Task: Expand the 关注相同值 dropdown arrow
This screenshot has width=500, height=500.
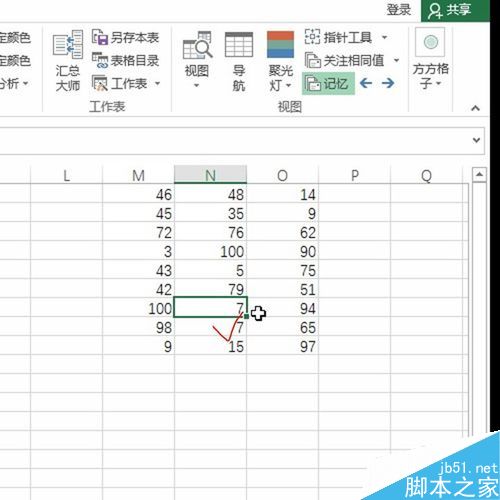Action: (x=396, y=61)
